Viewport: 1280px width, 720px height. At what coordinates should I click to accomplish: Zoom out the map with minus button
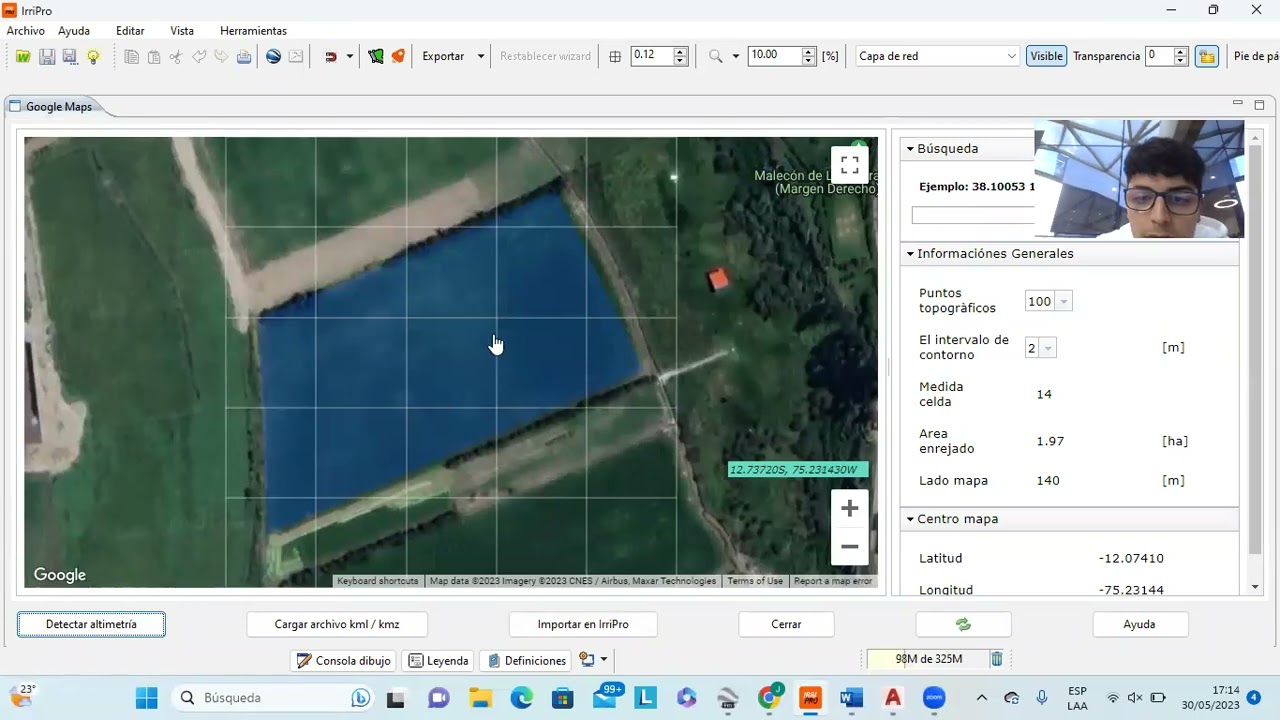[x=850, y=547]
